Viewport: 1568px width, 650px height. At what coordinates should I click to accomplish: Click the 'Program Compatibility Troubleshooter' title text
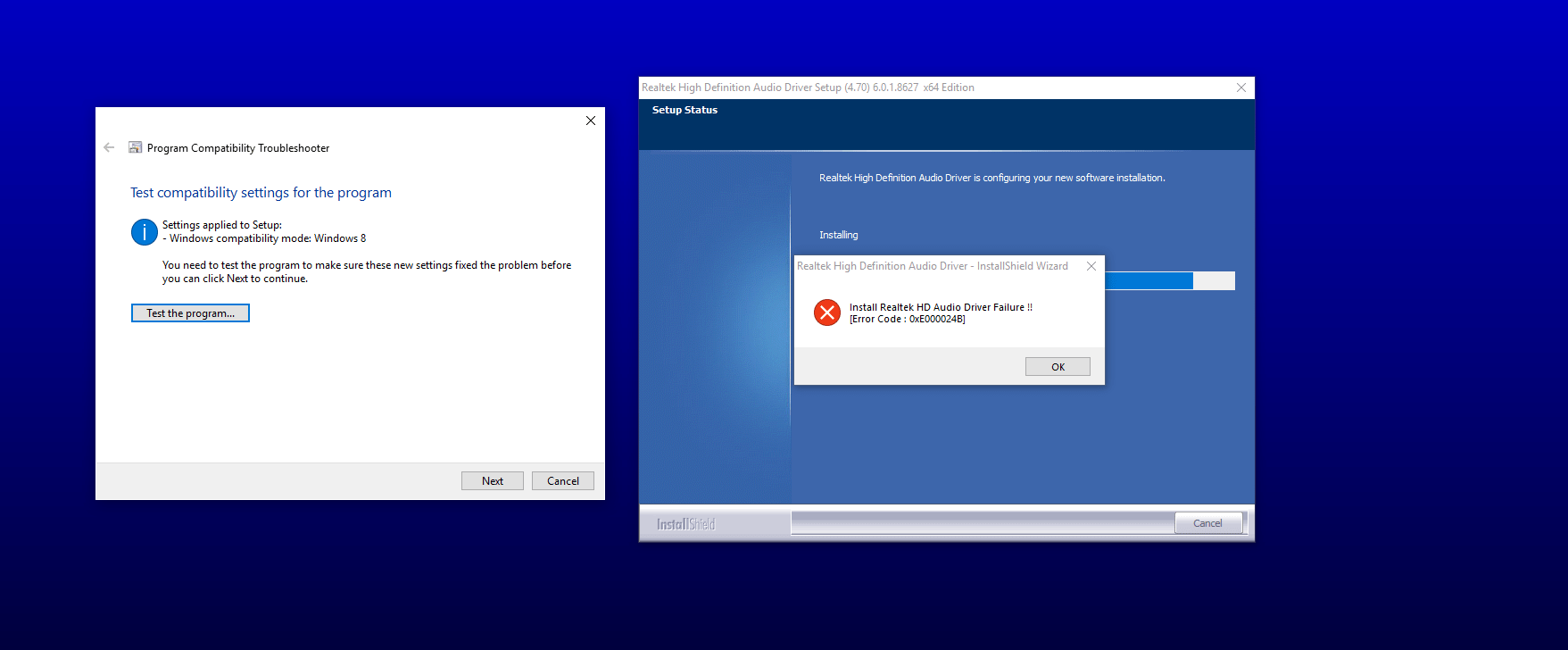tap(238, 148)
